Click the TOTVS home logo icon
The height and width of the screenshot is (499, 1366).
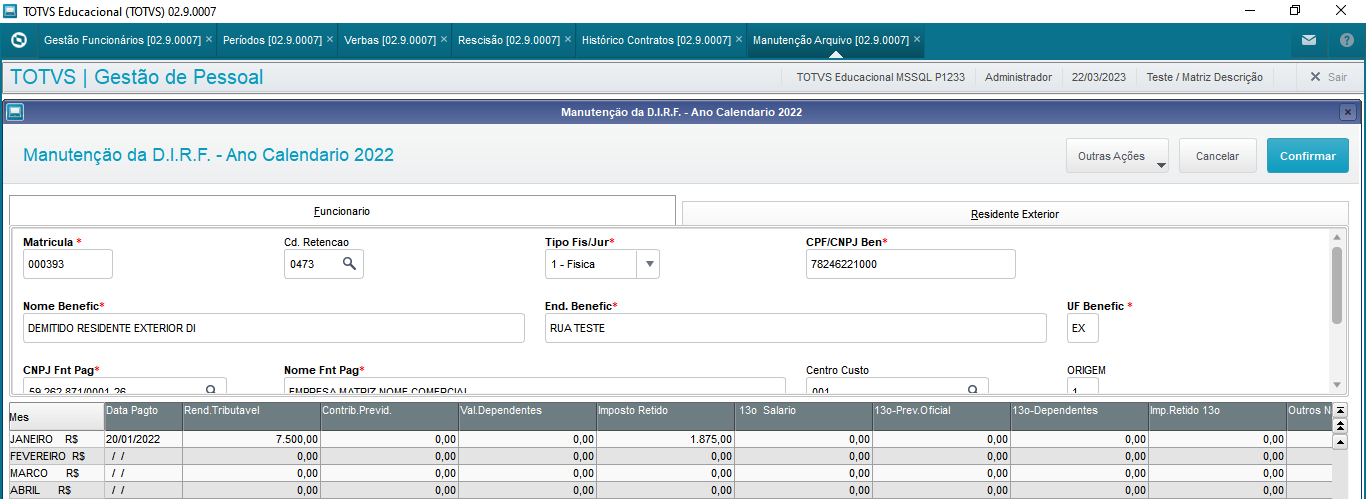click(18, 41)
